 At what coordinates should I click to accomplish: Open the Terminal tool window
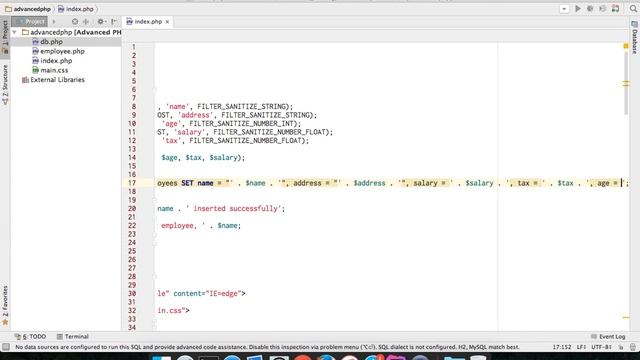pyautogui.click(x=72, y=336)
